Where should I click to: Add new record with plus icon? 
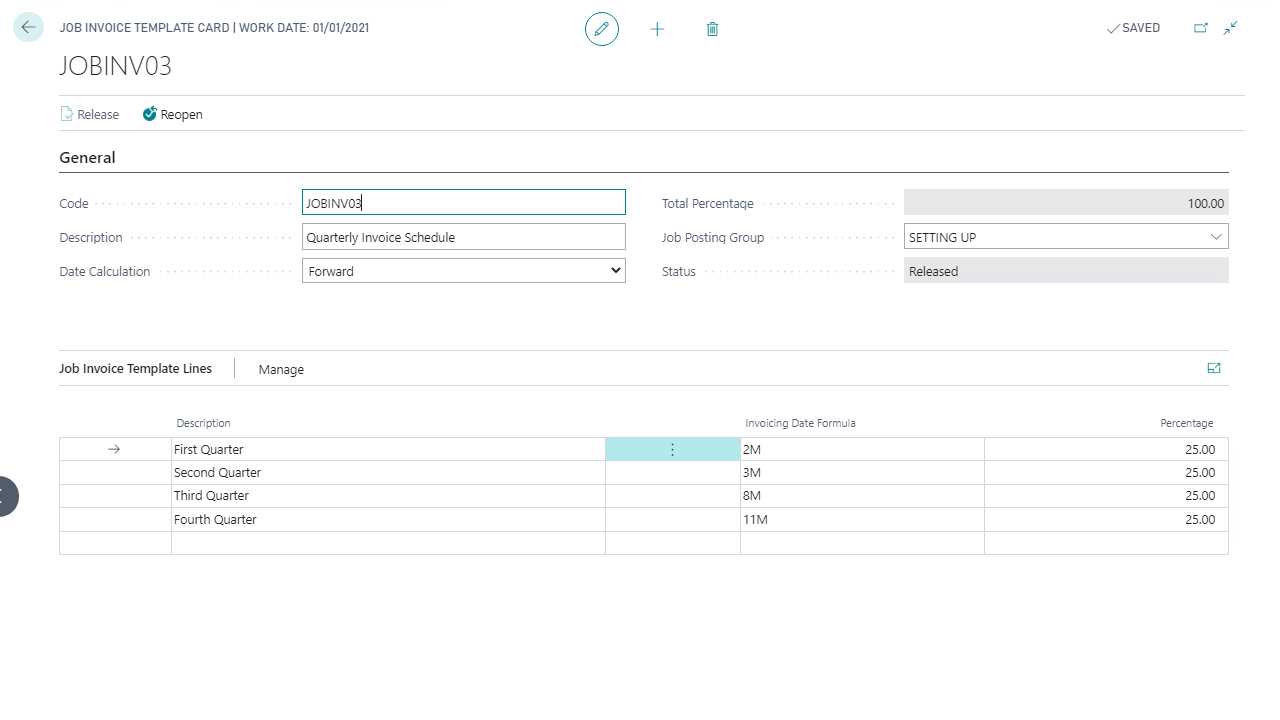657,29
